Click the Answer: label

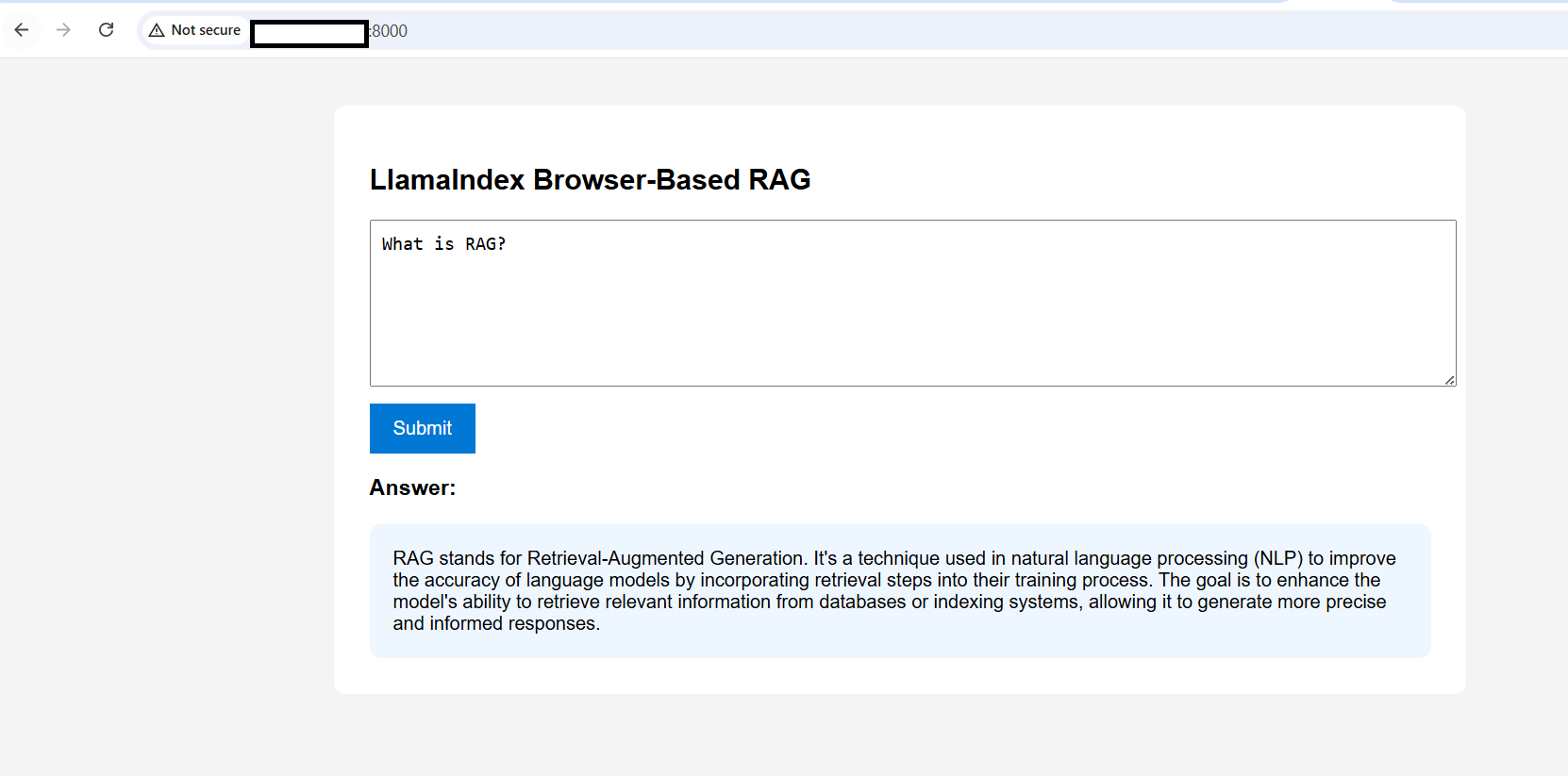click(x=412, y=487)
